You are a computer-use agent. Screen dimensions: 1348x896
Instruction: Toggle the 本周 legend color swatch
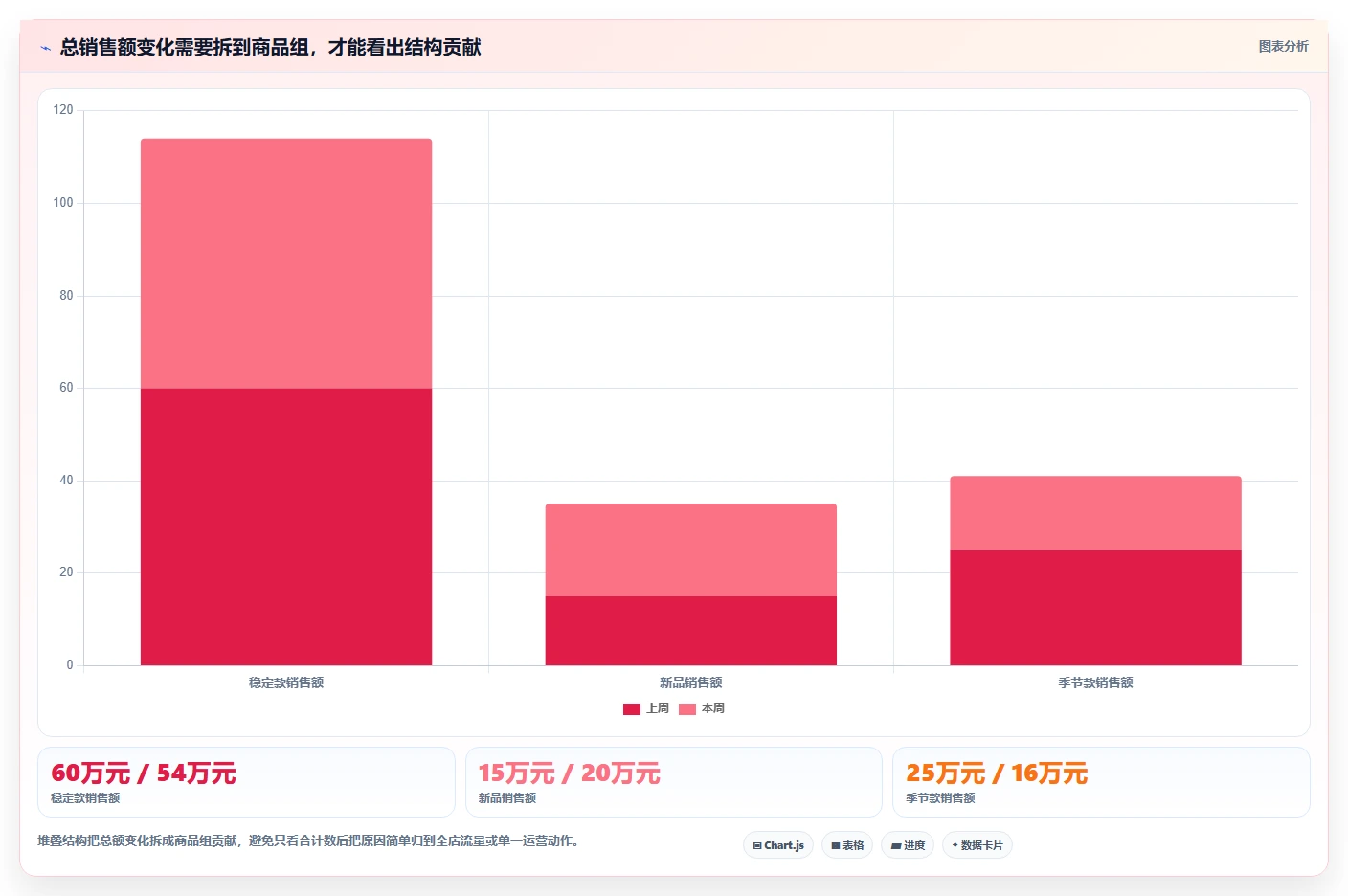687,709
